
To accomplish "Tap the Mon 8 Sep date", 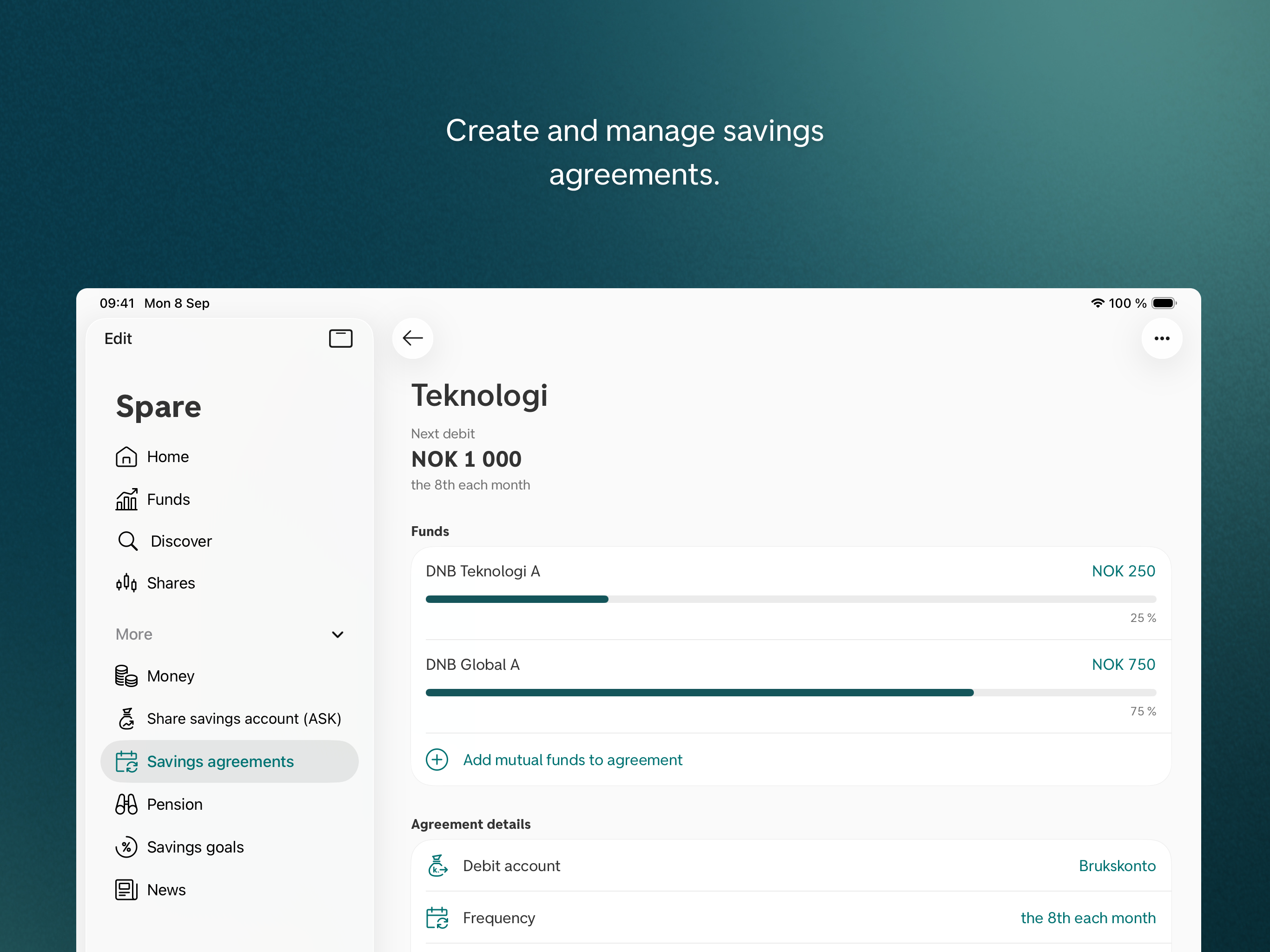I will [x=177, y=303].
